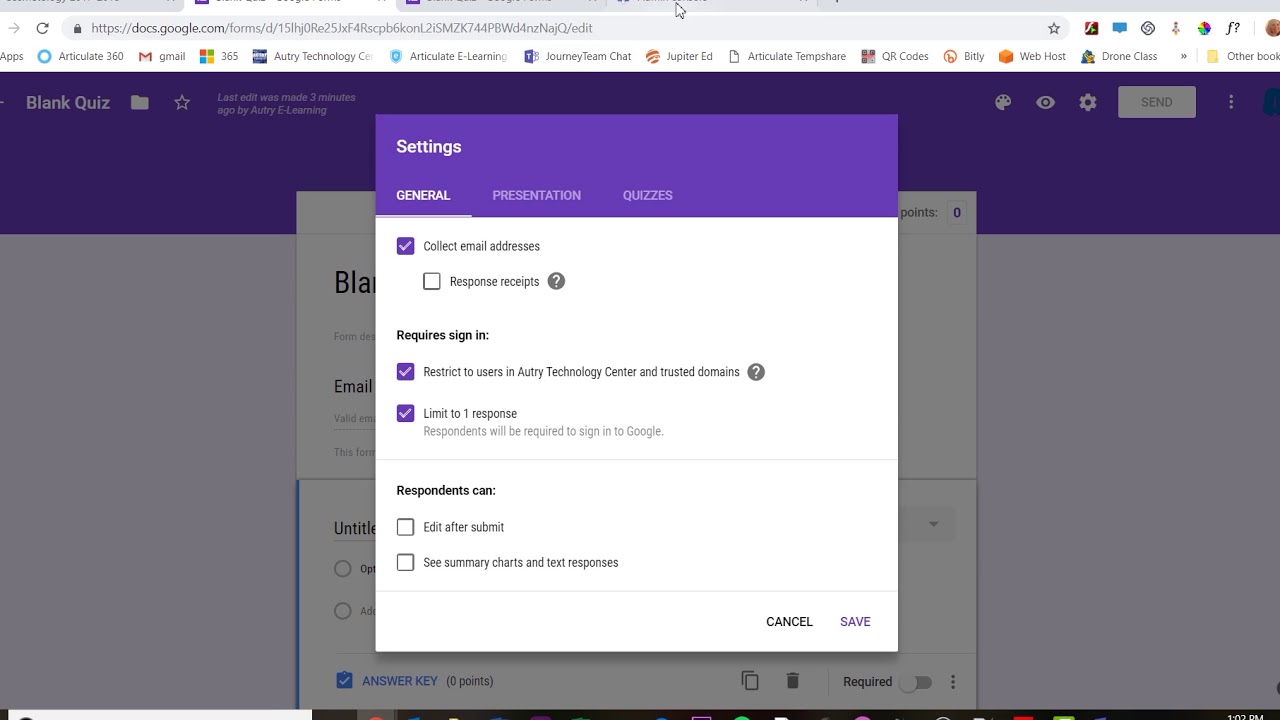Click the Answer Key link
This screenshot has height=720, width=1280.
[x=399, y=681]
